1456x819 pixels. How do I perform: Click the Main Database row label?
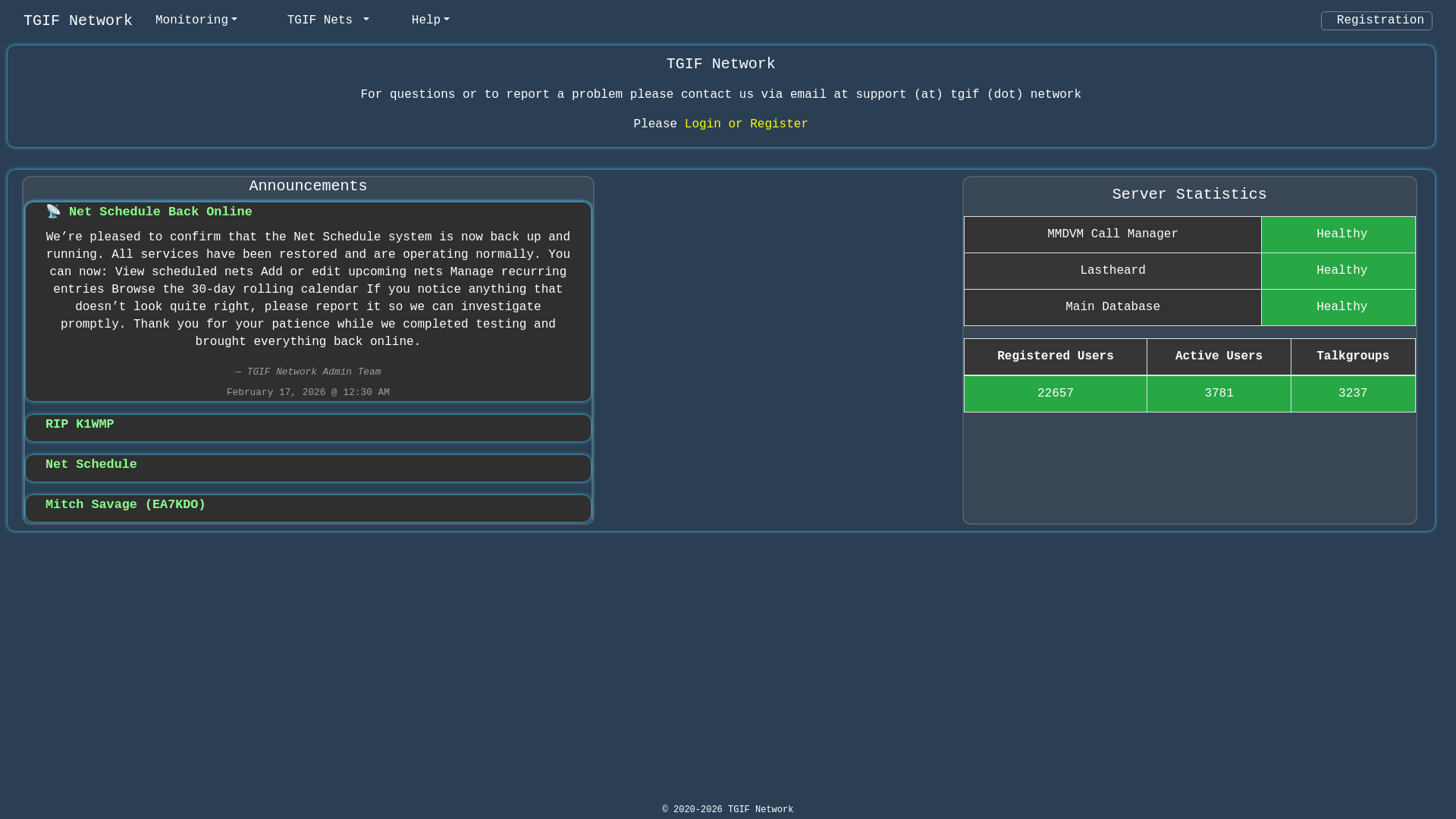pos(1112,307)
